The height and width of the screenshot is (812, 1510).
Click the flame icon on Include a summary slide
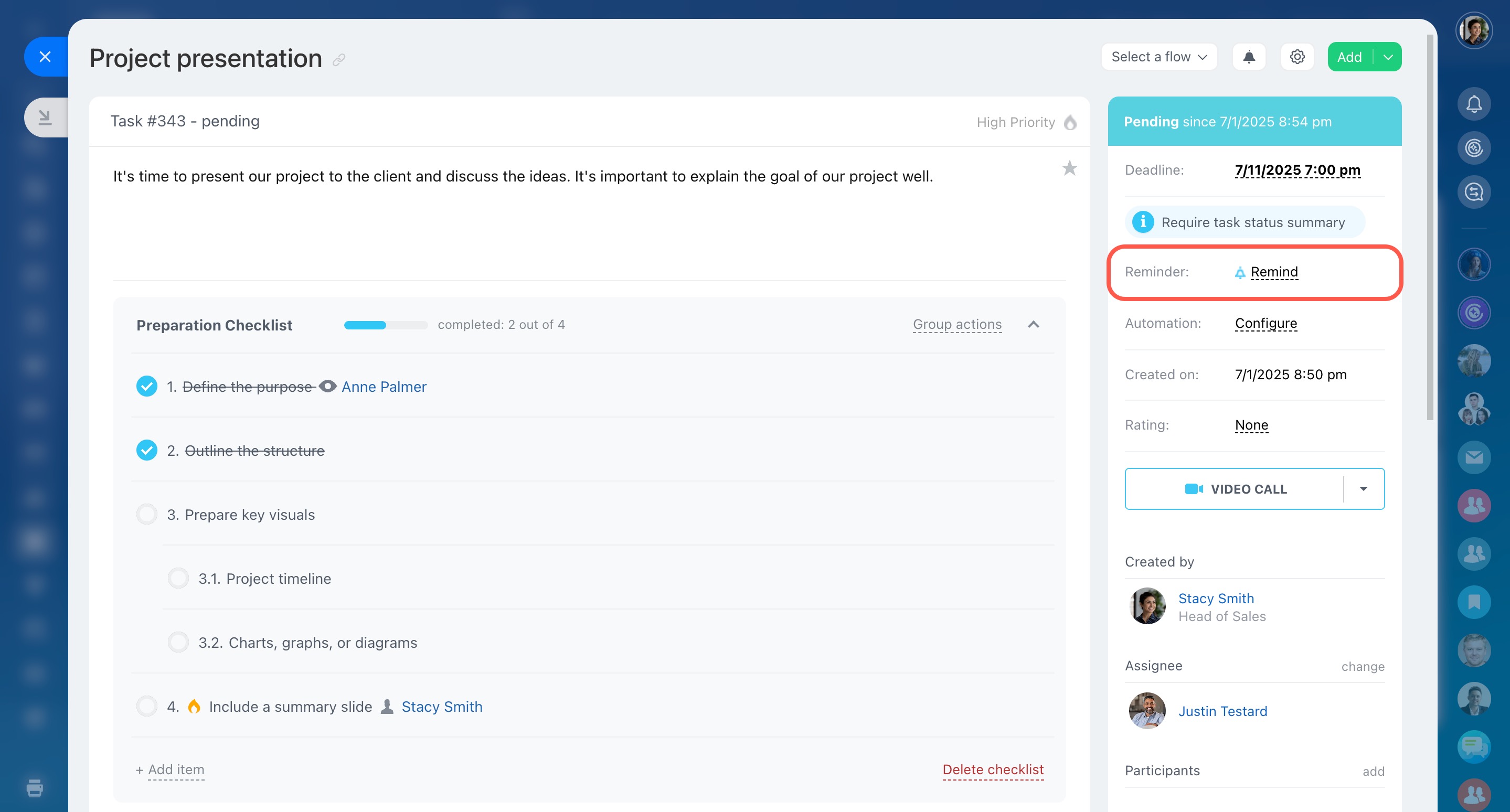pyautogui.click(x=194, y=706)
